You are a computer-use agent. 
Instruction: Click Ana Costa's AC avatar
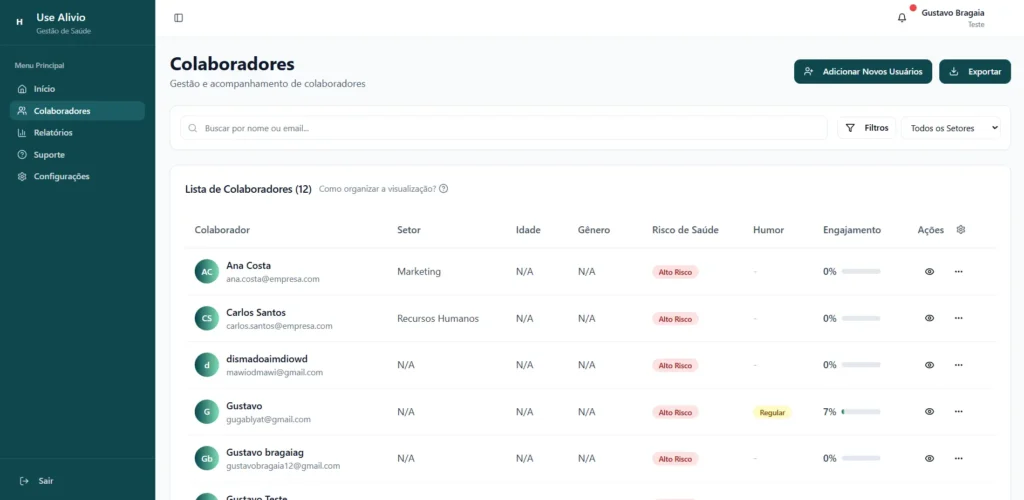[206, 272]
